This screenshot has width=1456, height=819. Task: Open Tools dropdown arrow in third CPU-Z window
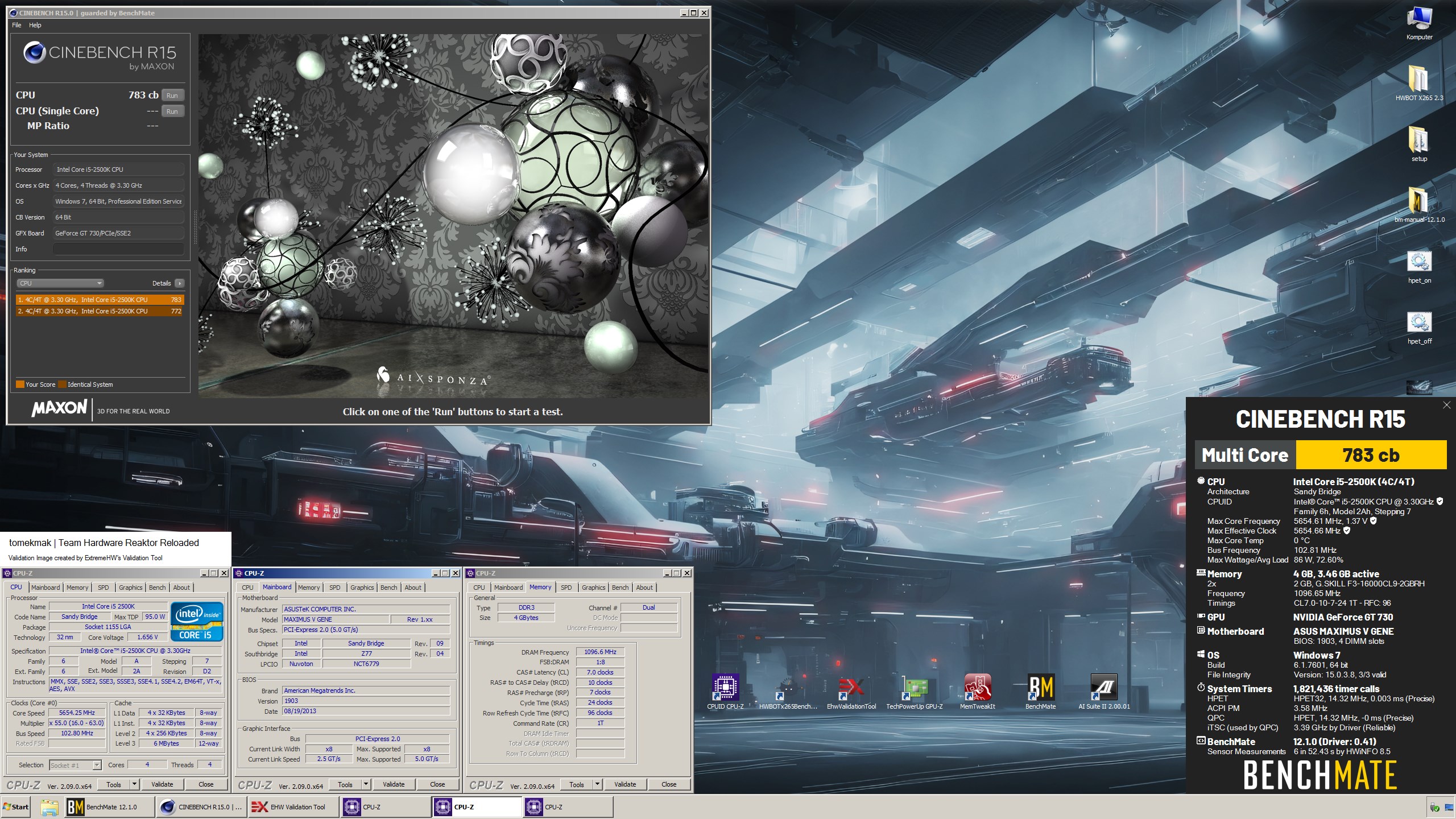pyautogui.click(x=598, y=784)
